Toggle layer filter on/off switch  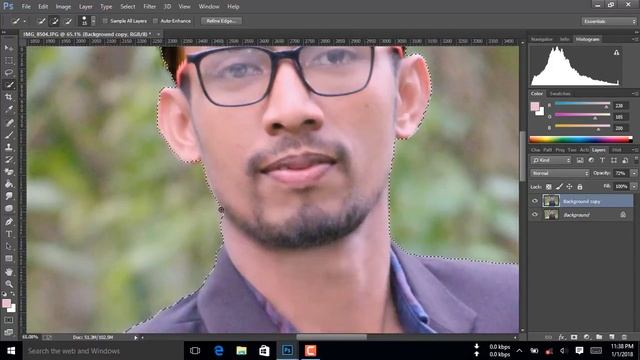click(x=636, y=160)
